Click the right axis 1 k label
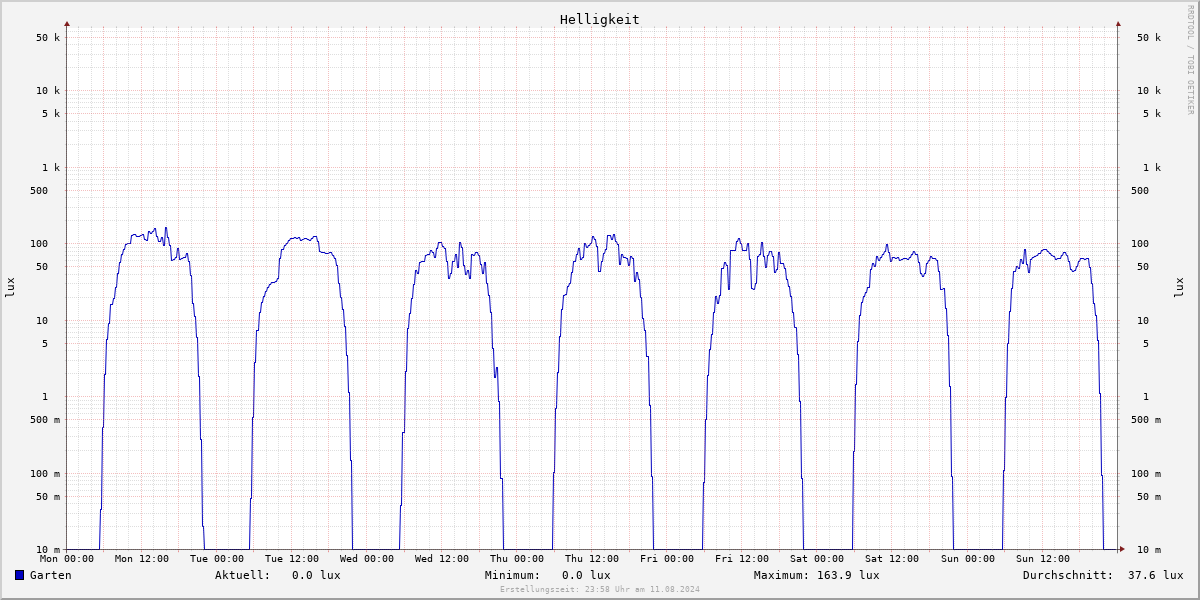This screenshot has width=1200, height=600. point(1152,168)
